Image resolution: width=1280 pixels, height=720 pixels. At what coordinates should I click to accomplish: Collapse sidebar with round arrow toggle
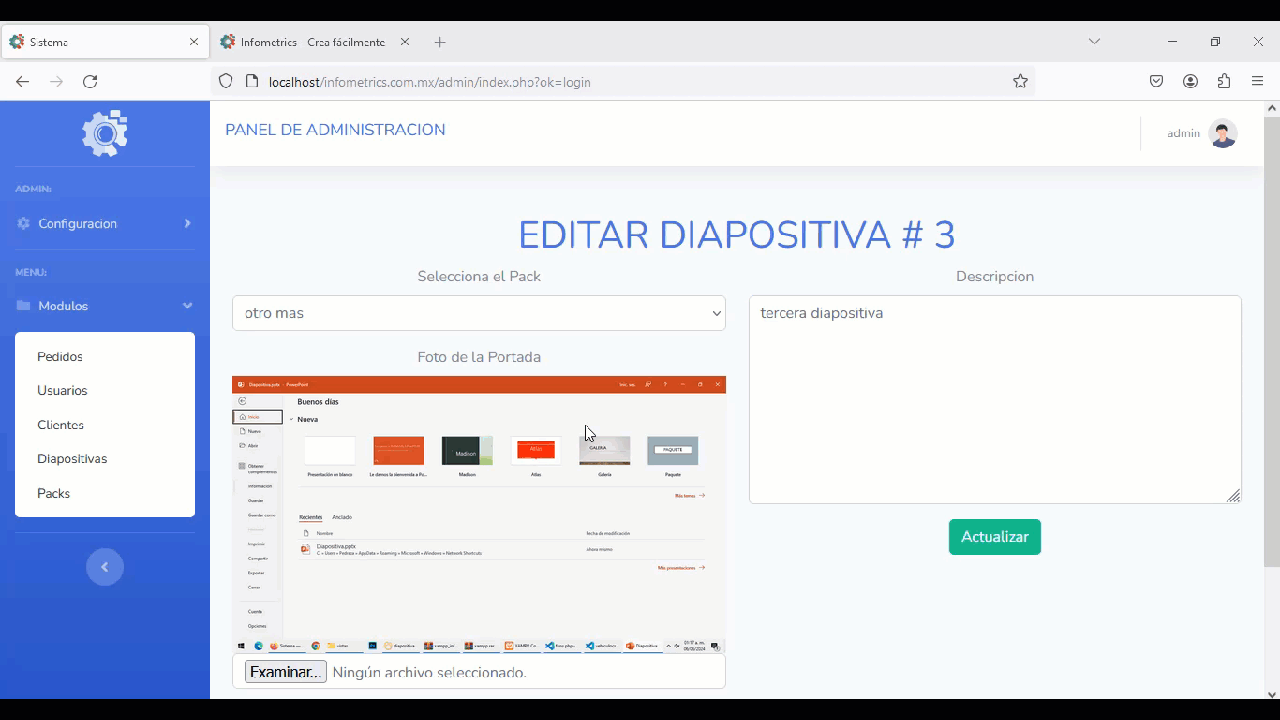[x=105, y=567]
